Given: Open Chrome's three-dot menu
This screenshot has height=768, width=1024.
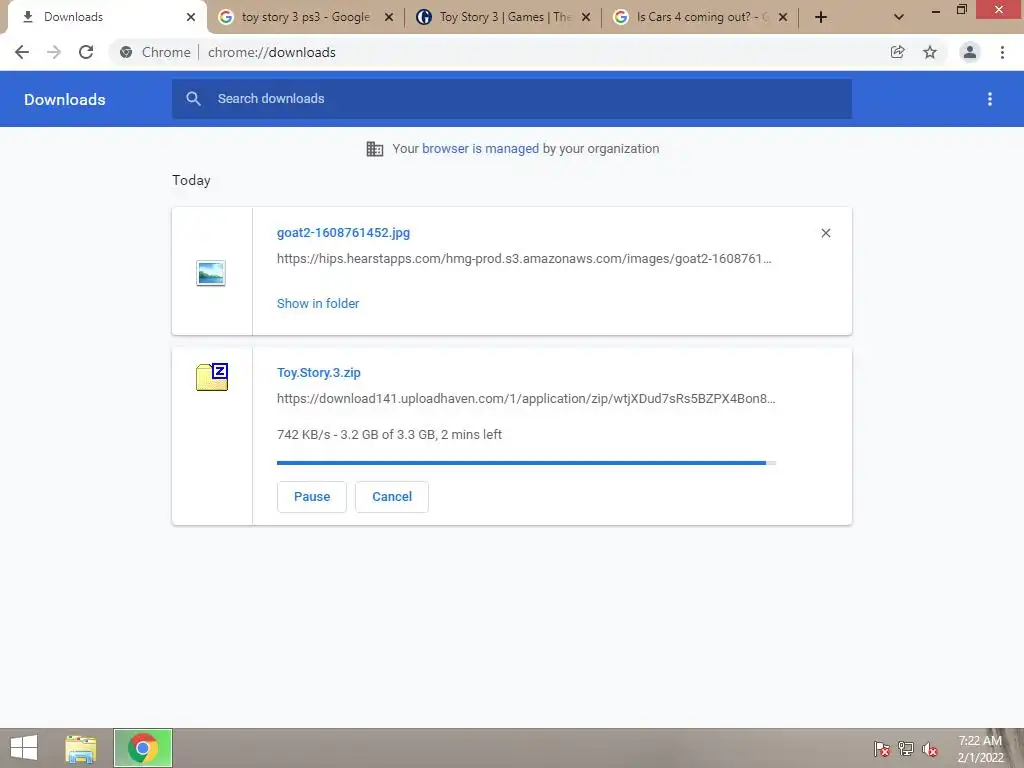Looking at the screenshot, I should tap(1002, 52).
